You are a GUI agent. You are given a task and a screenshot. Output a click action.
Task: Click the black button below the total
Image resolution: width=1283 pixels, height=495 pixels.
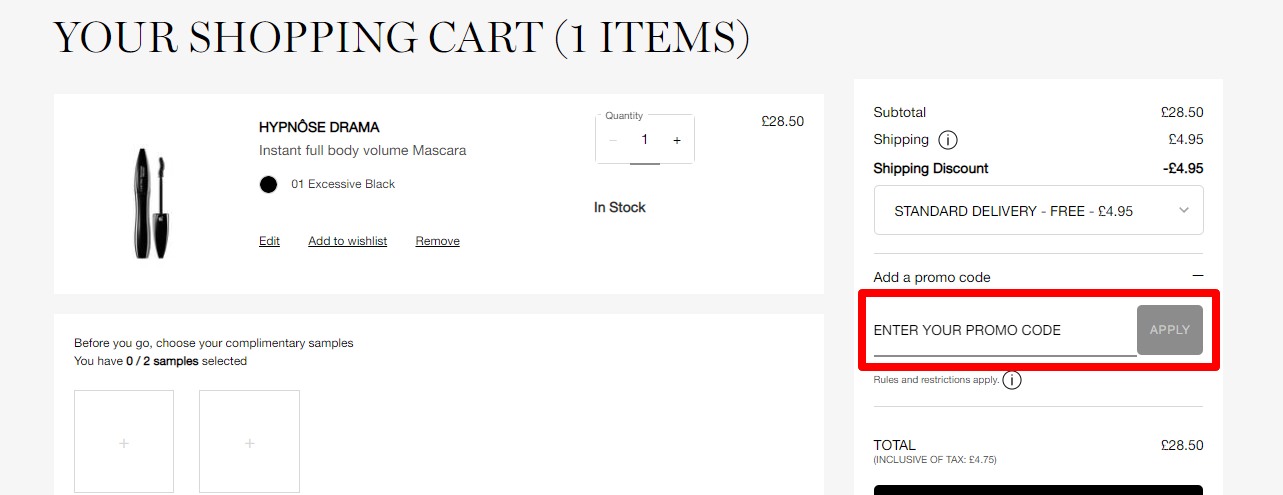(x=1038, y=490)
